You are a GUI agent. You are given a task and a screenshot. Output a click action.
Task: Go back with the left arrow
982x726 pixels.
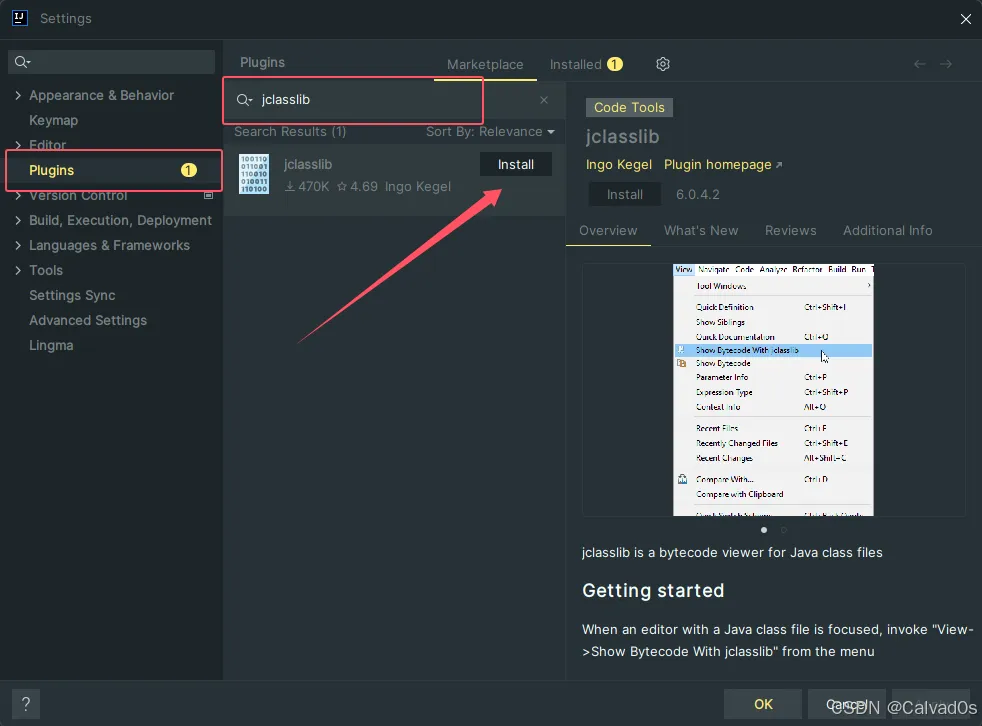919,64
